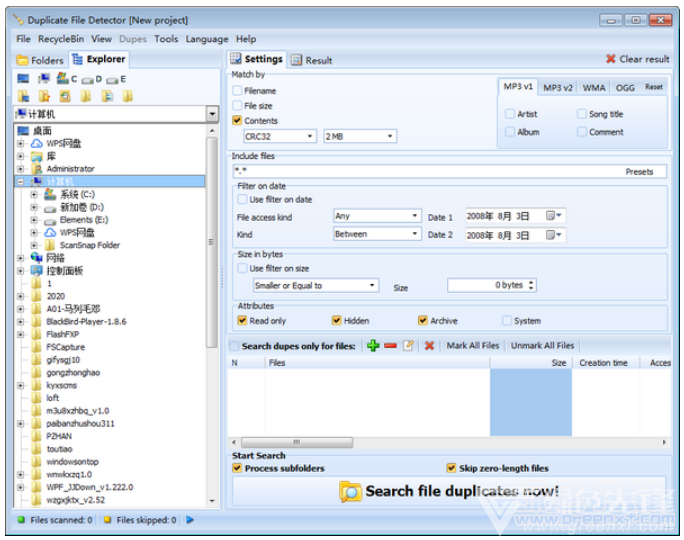The height and width of the screenshot is (540, 684).
Task: Click the My Computer shortcut icon
Action: click(44, 79)
